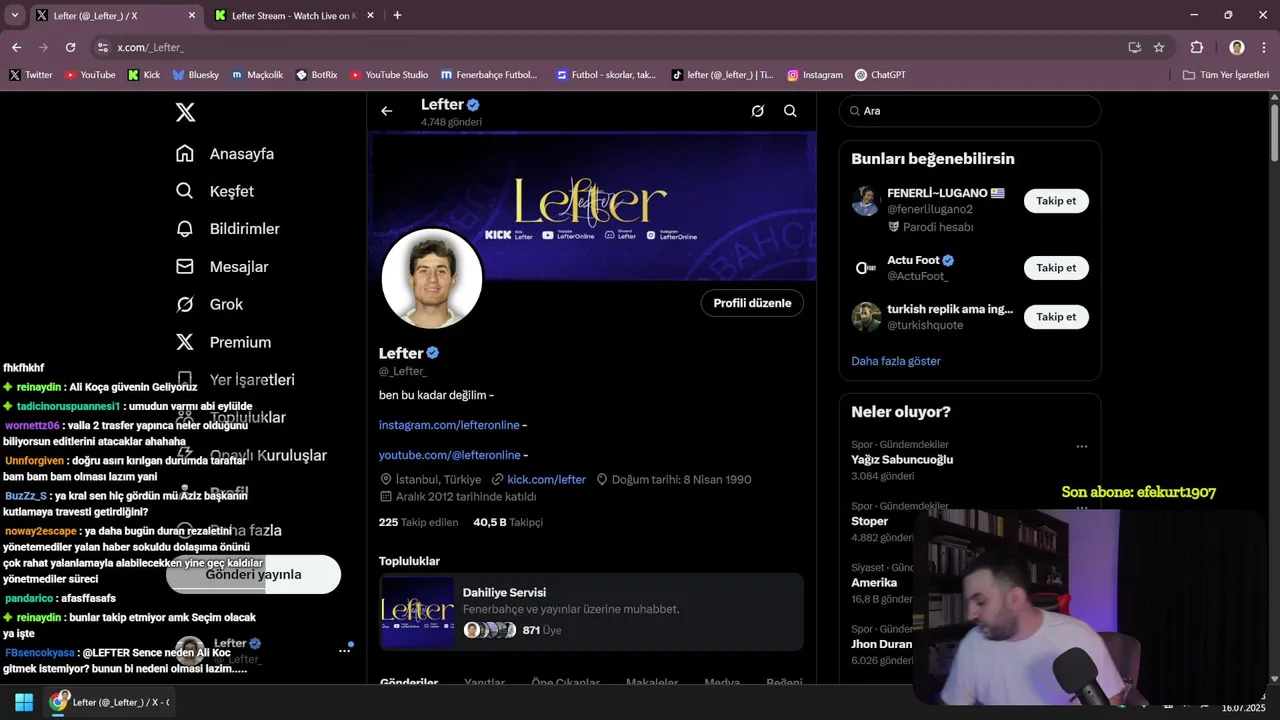Click the back arrow above profile
Viewport: 1280px width, 720px height.
[x=386, y=111]
